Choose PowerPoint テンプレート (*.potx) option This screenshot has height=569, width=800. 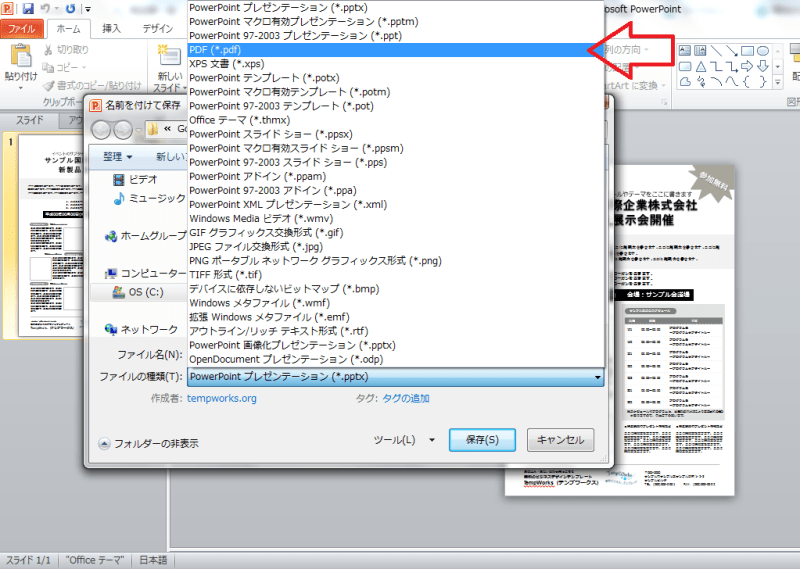[x=396, y=78]
